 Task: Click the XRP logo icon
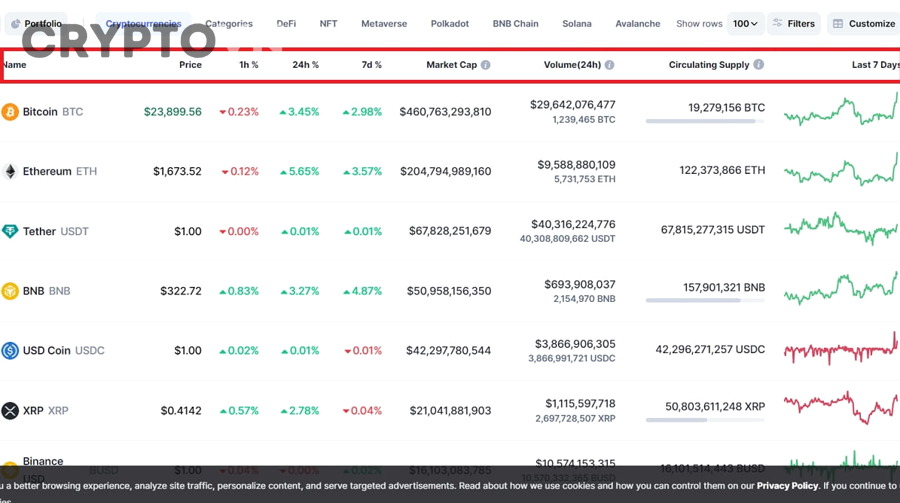pos(10,411)
